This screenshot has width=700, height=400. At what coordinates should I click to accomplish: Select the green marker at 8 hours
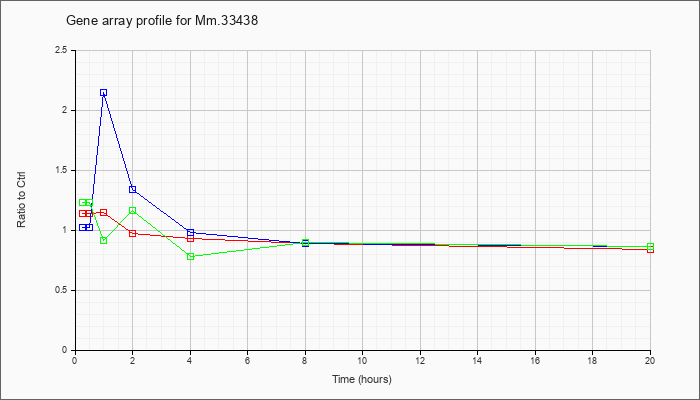tap(305, 242)
